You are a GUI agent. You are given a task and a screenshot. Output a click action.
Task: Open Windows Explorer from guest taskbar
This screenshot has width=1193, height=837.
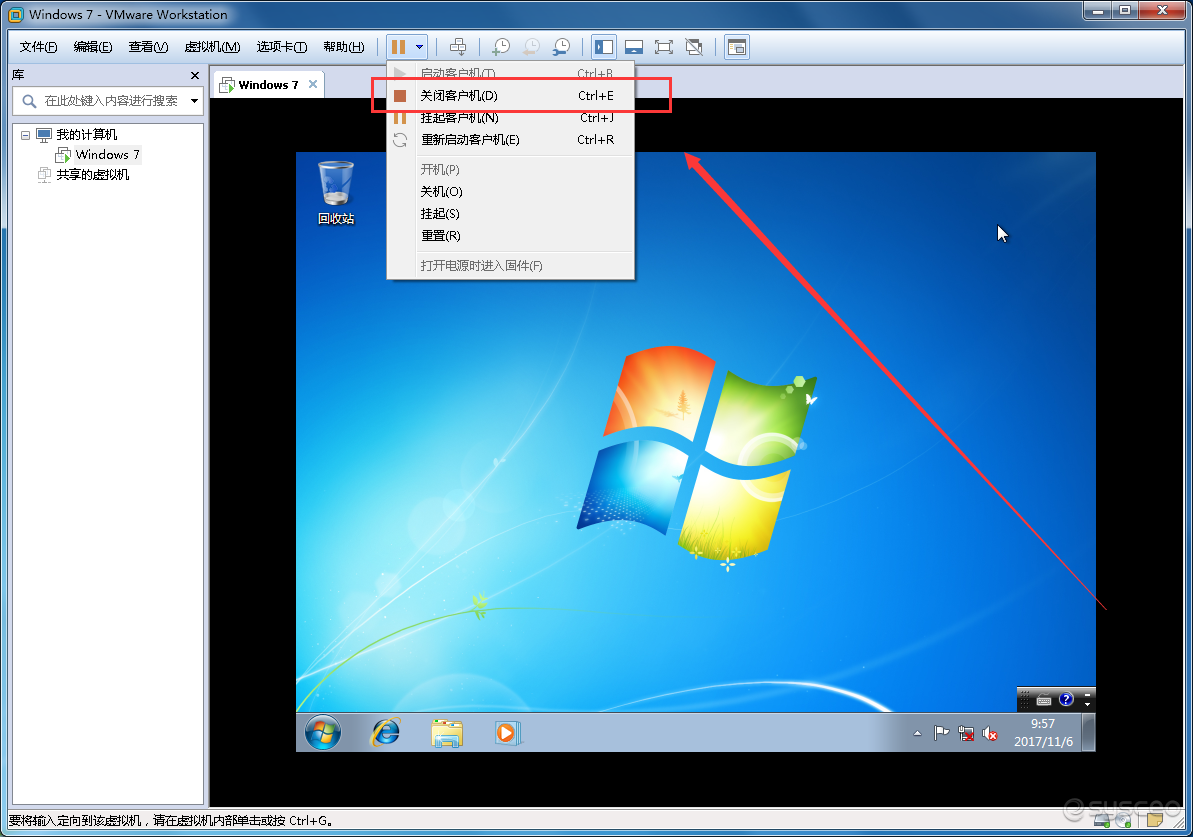coord(446,733)
